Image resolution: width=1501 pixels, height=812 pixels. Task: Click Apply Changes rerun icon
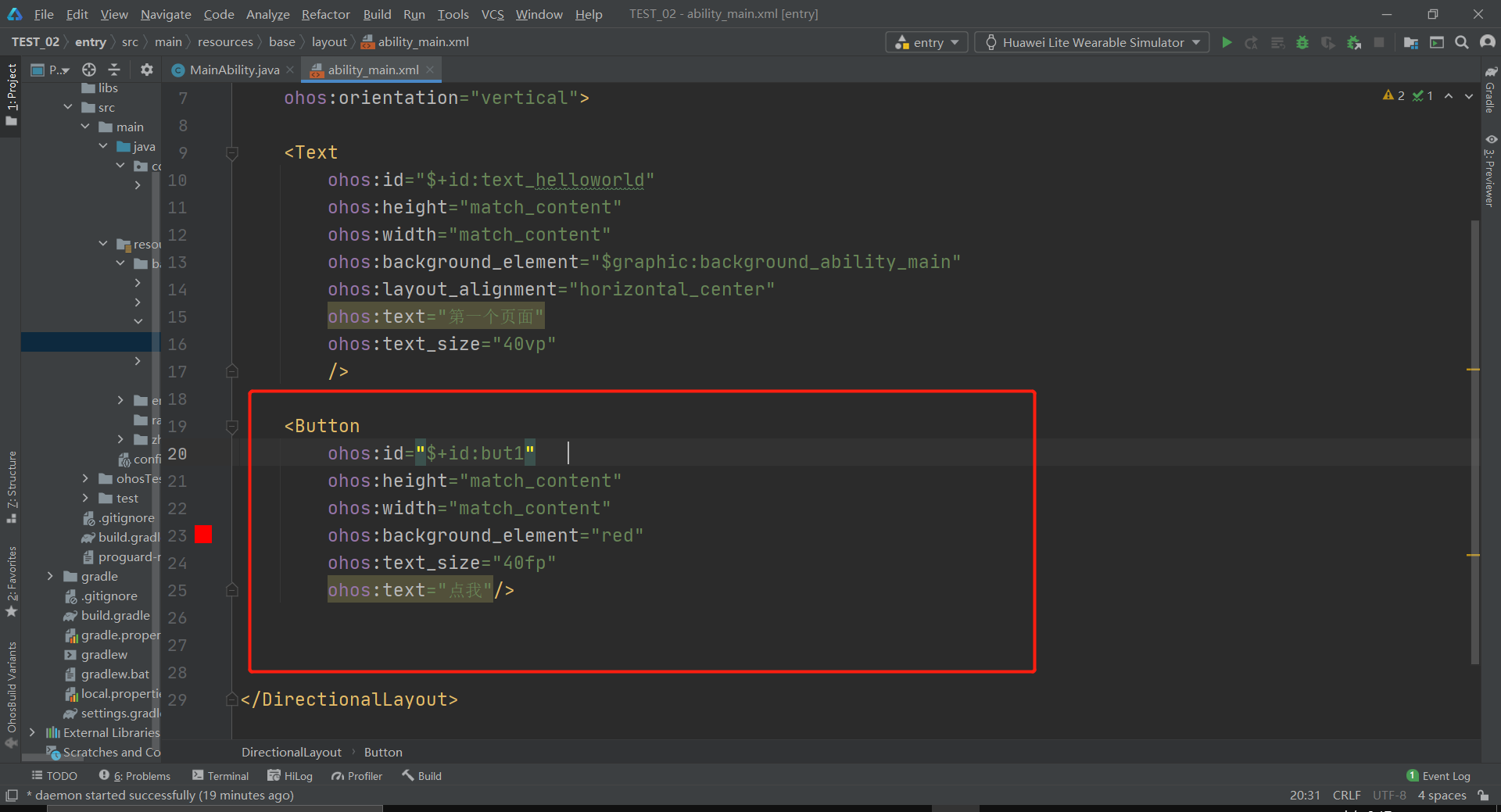click(x=1252, y=42)
